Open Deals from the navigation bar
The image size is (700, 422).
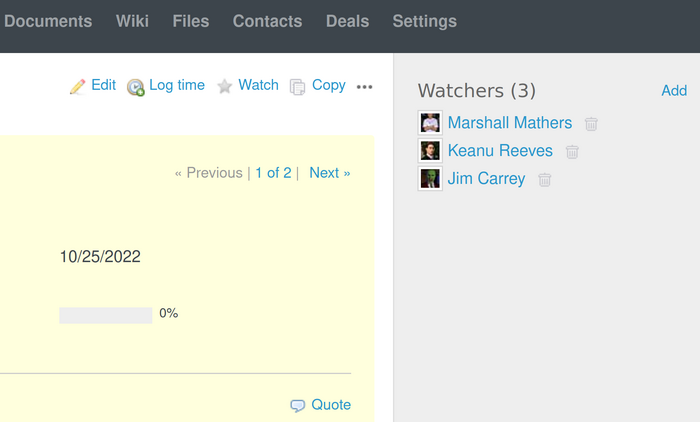[347, 21]
